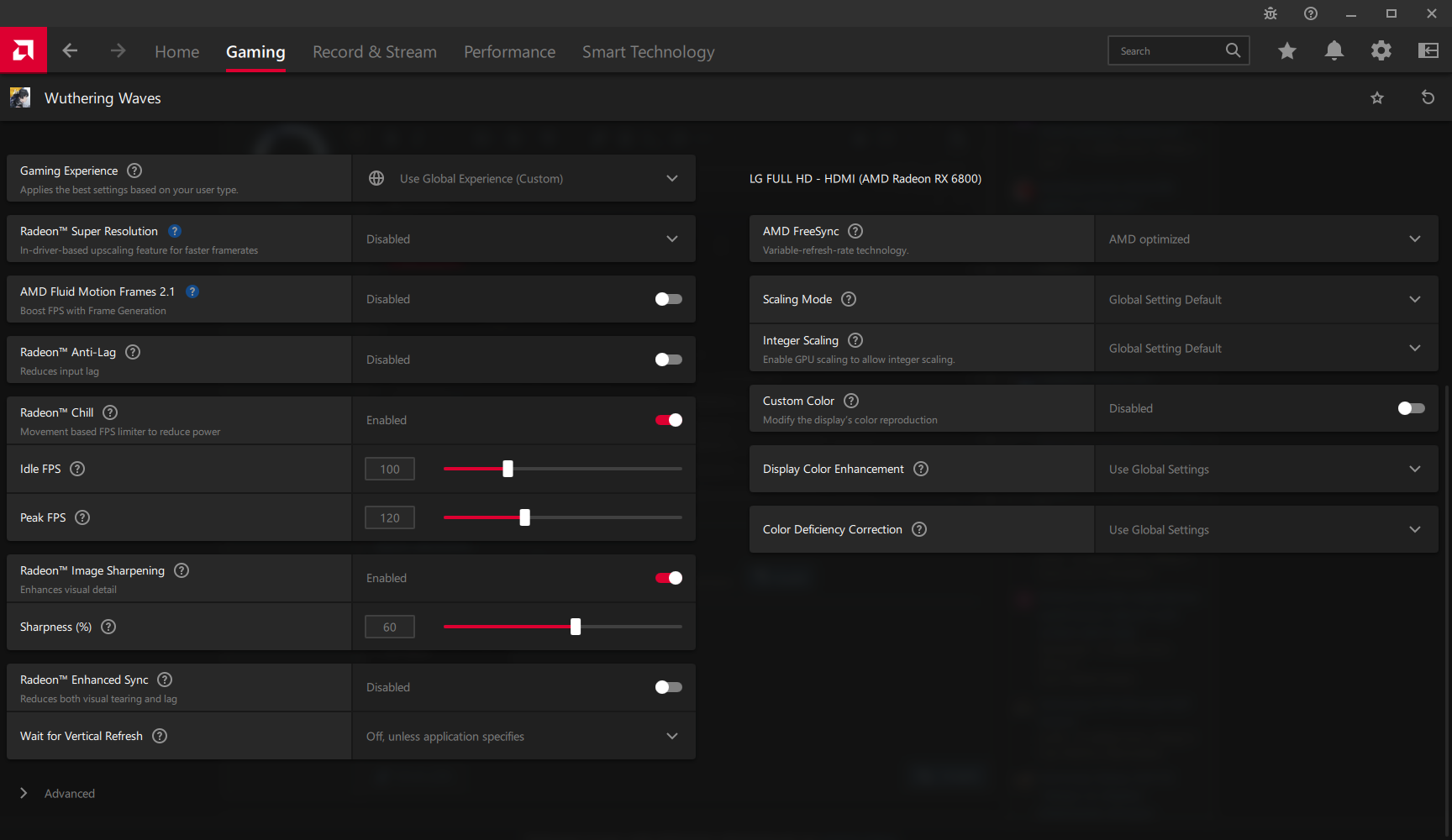Enable Custom Color switch
The height and width of the screenshot is (840, 1452).
click(x=1411, y=408)
